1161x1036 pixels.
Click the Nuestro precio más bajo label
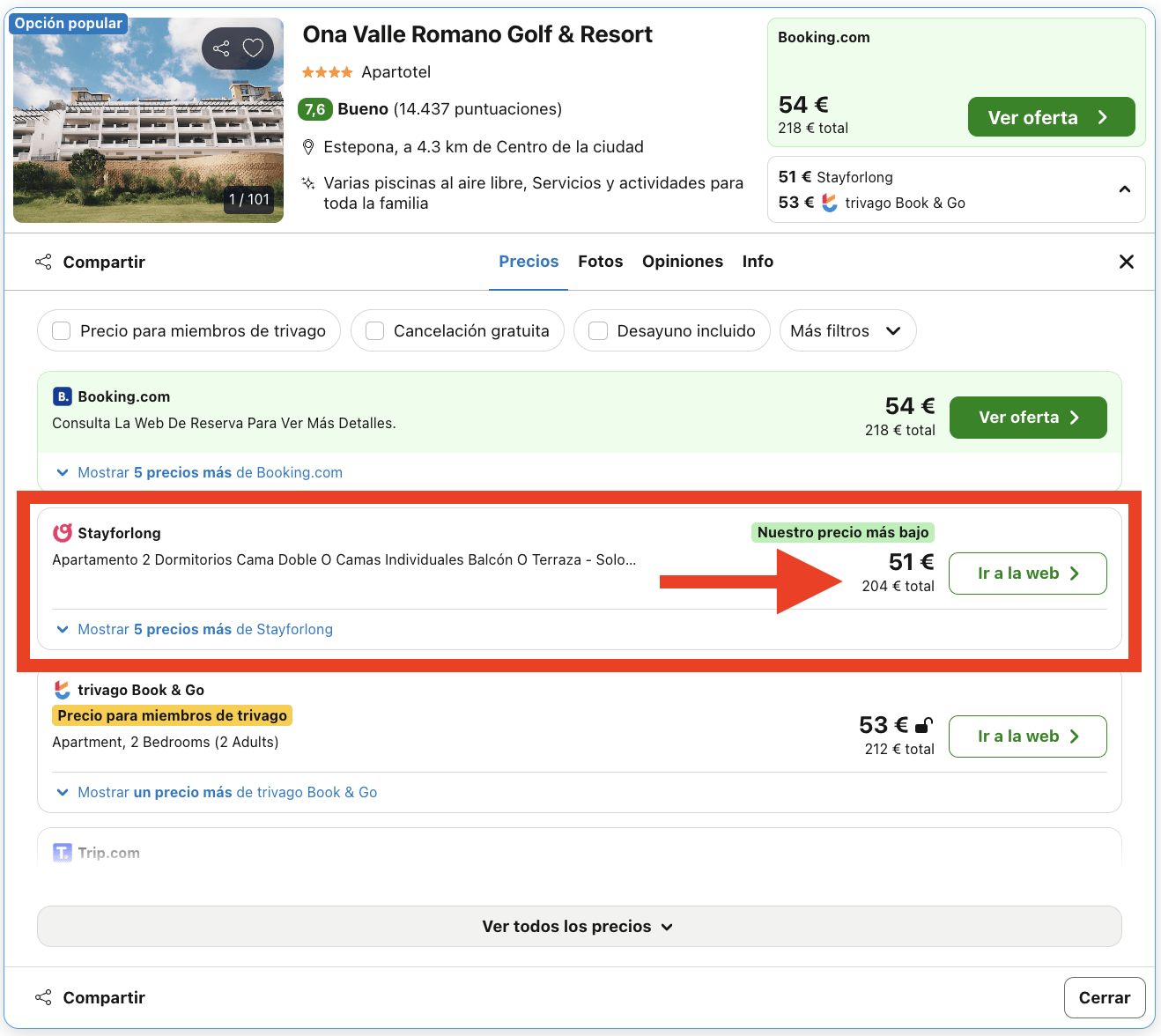843,532
